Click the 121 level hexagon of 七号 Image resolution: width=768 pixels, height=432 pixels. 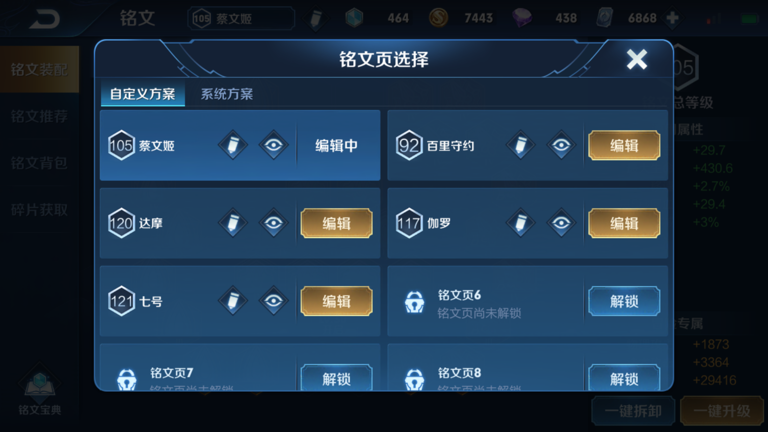coord(121,301)
